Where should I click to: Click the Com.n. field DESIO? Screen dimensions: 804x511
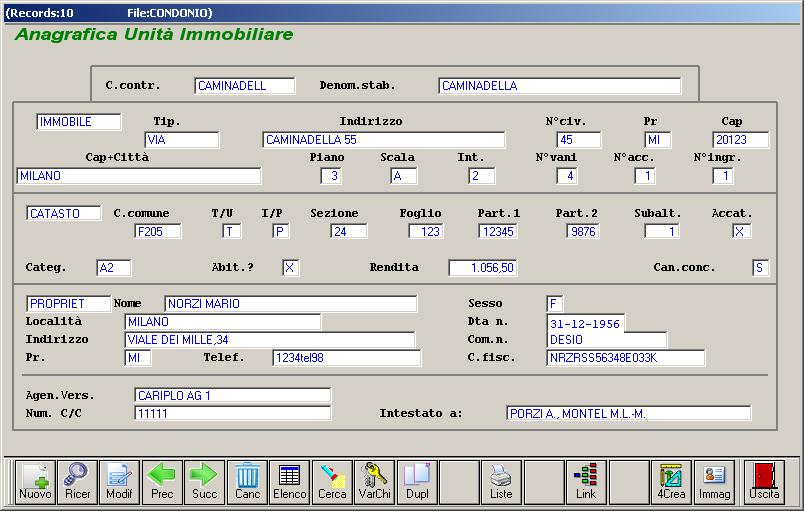607,339
